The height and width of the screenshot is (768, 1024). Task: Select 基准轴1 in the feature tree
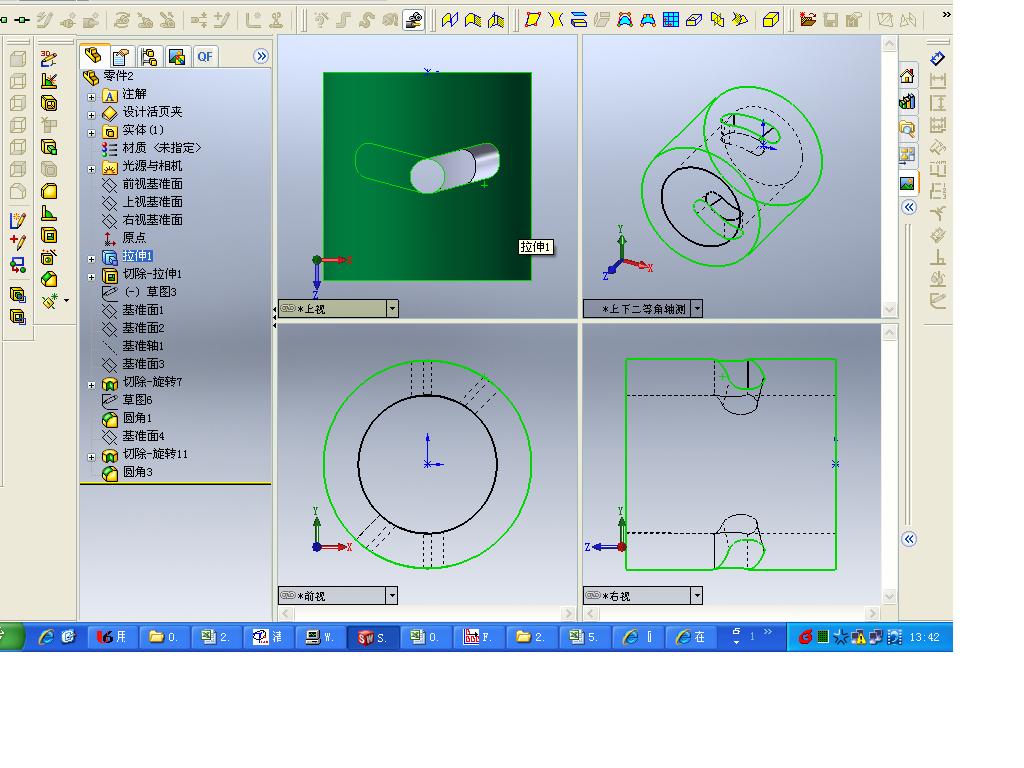pyautogui.click(x=143, y=346)
